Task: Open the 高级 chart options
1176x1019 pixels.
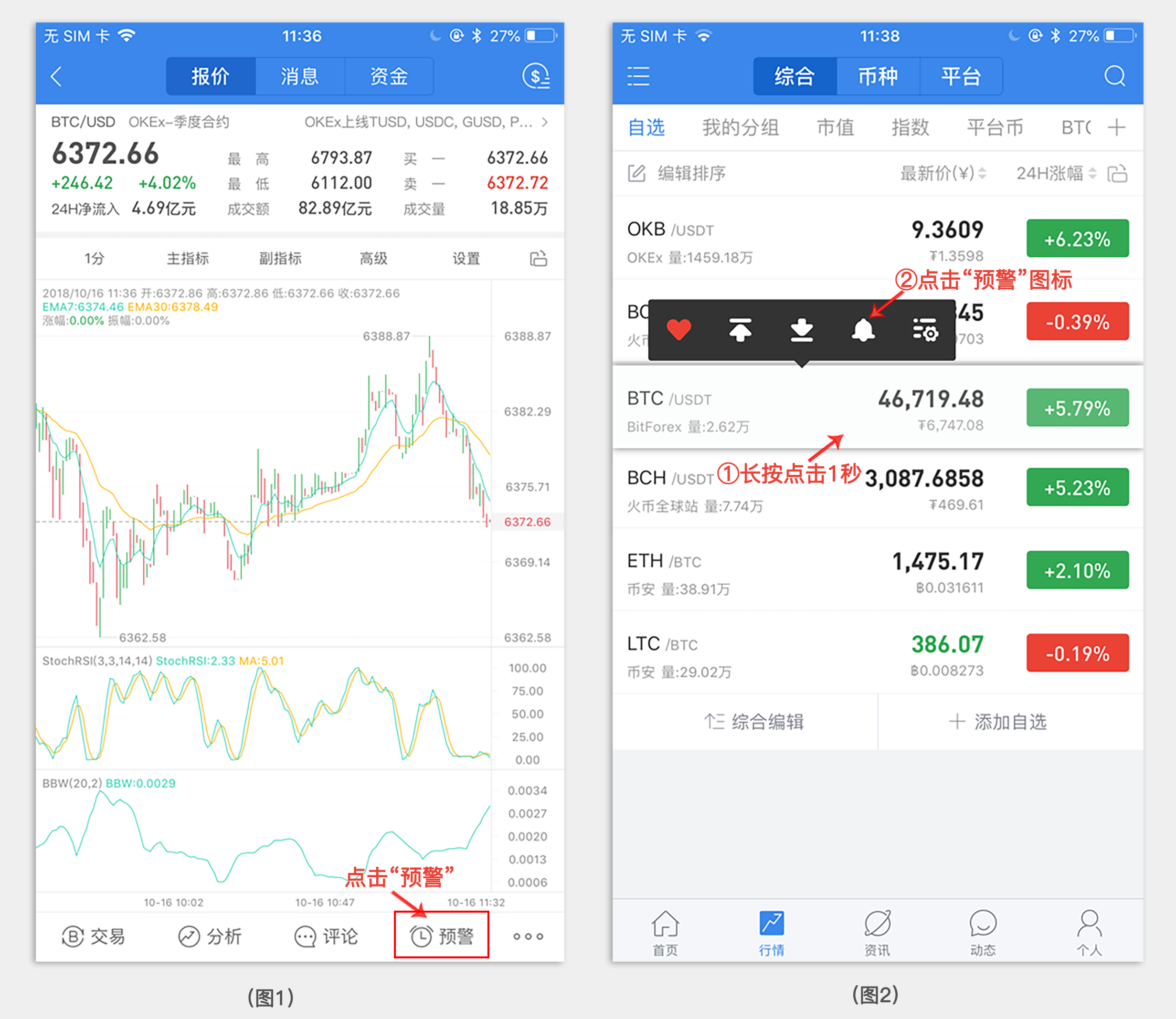Action: pyautogui.click(x=373, y=259)
